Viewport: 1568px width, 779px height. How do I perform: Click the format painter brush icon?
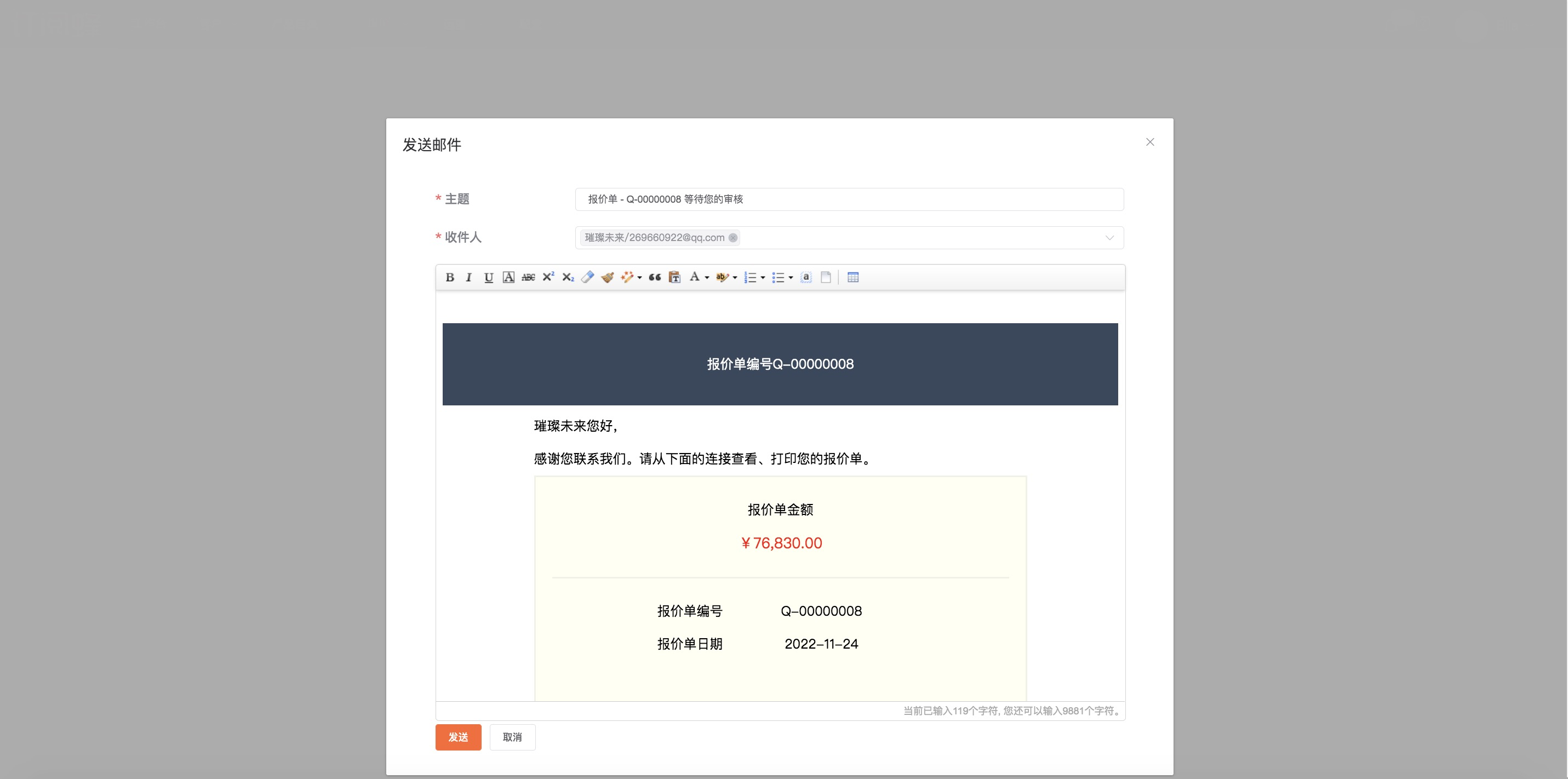(x=608, y=278)
